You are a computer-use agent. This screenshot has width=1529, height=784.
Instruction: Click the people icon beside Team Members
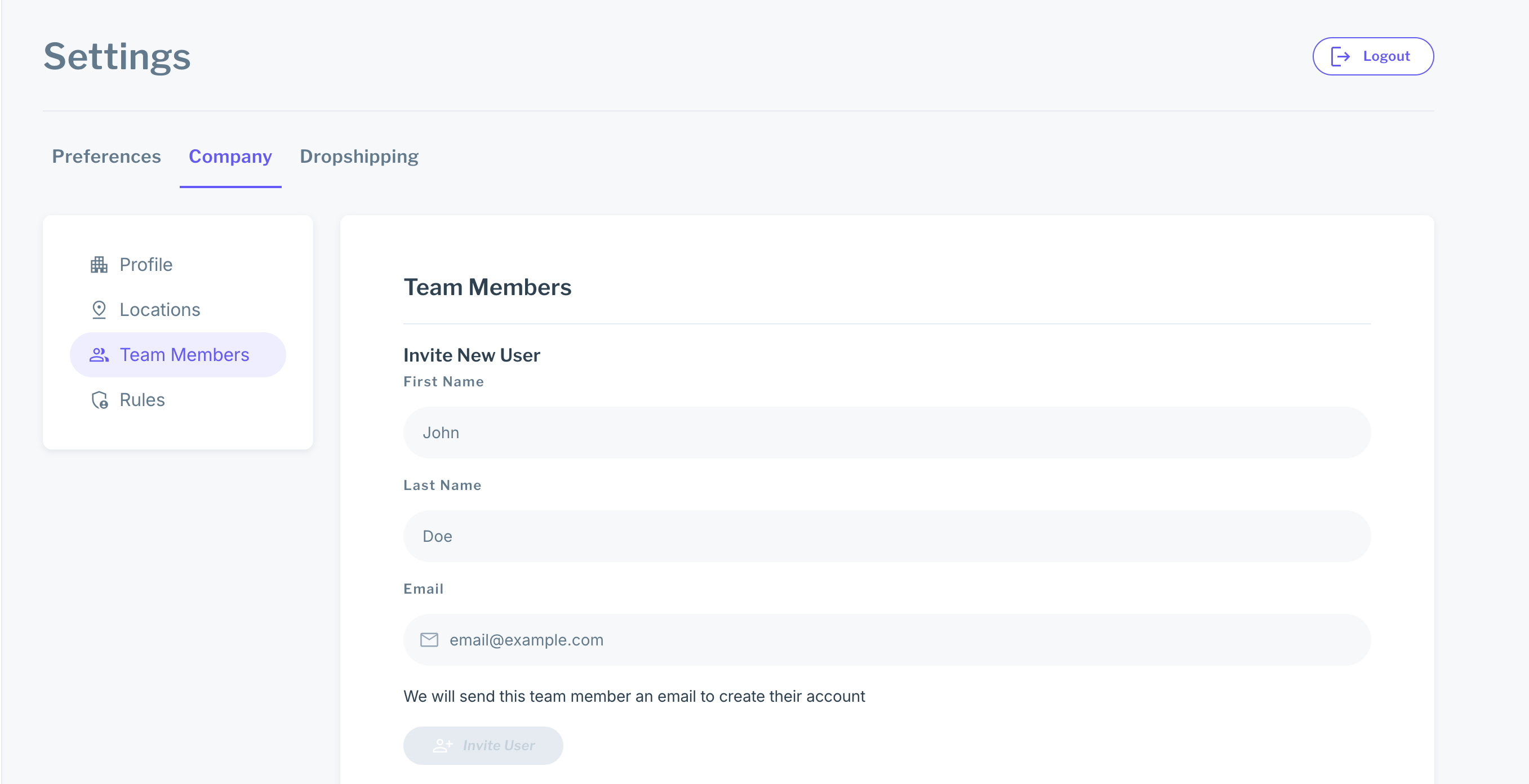(x=99, y=355)
